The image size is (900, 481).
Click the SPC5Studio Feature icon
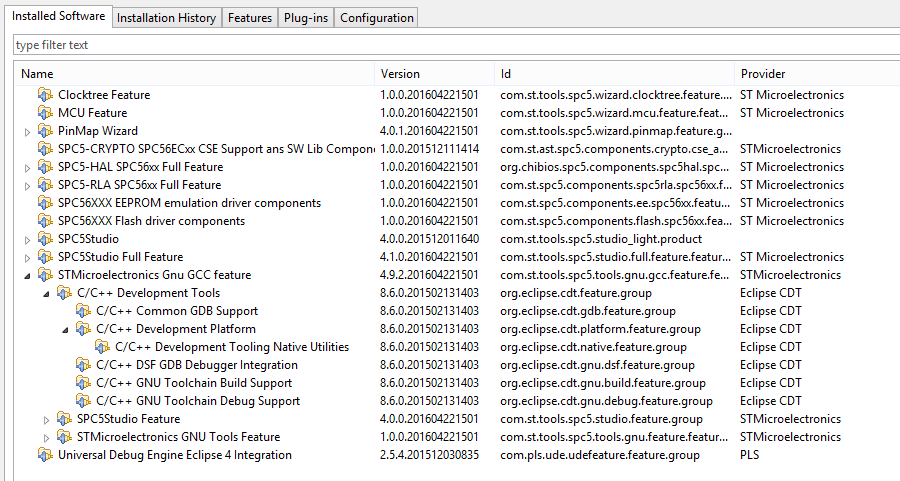coord(64,418)
